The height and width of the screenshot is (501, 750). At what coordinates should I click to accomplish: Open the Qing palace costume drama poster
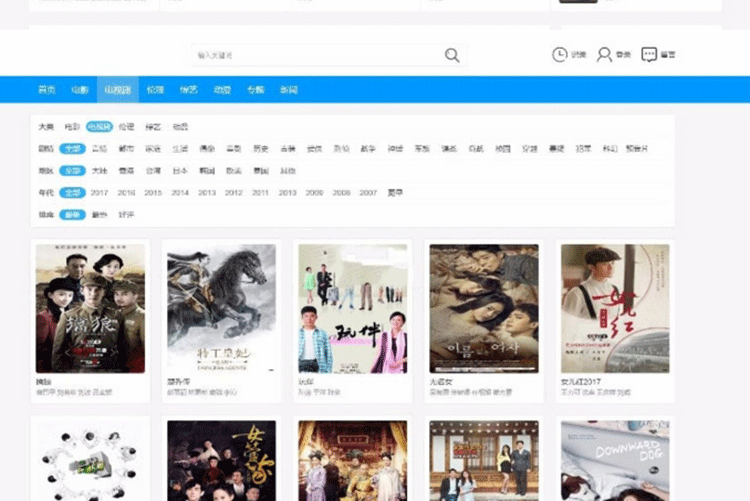353,461
